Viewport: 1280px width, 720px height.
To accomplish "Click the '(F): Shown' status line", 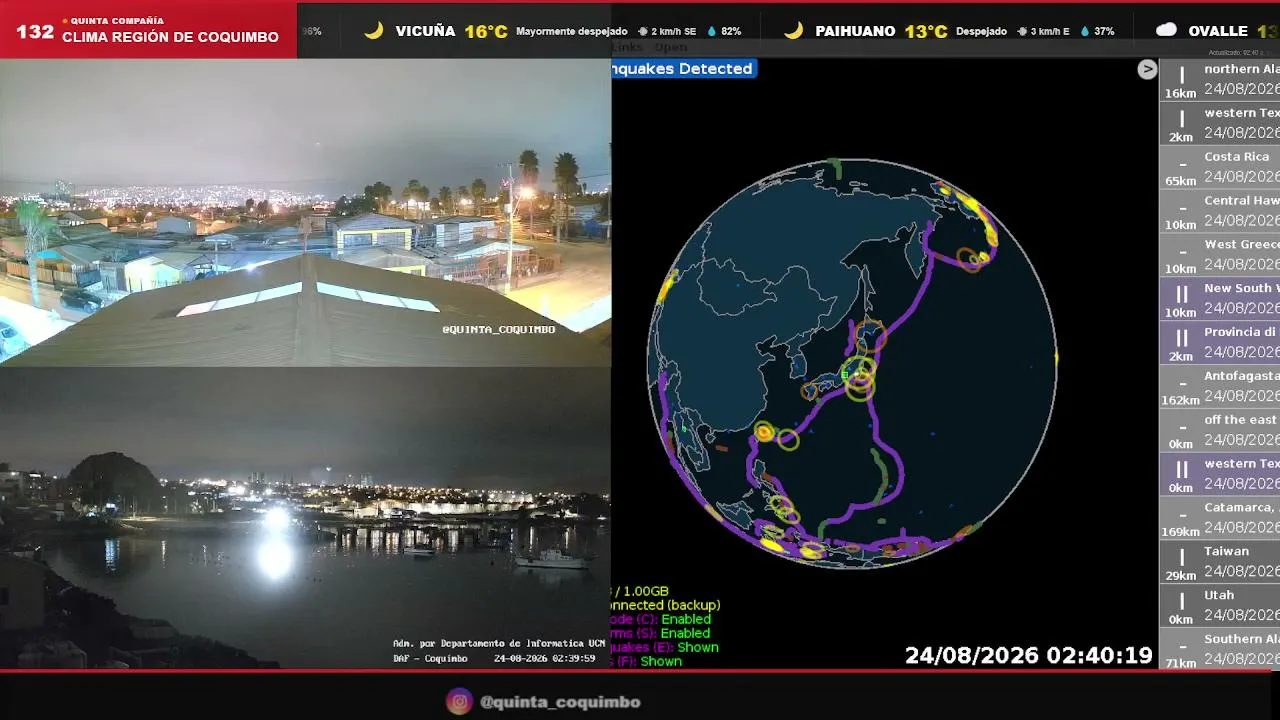I will (647, 661).
